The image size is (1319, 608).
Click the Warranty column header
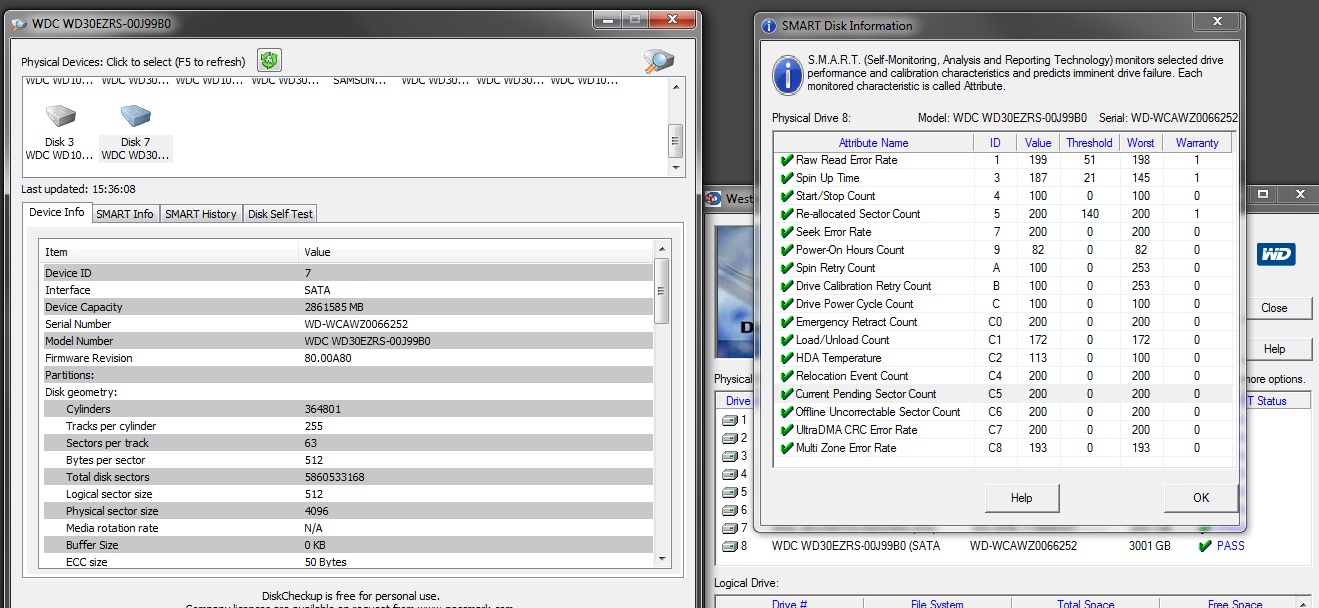click(1197, 143)
